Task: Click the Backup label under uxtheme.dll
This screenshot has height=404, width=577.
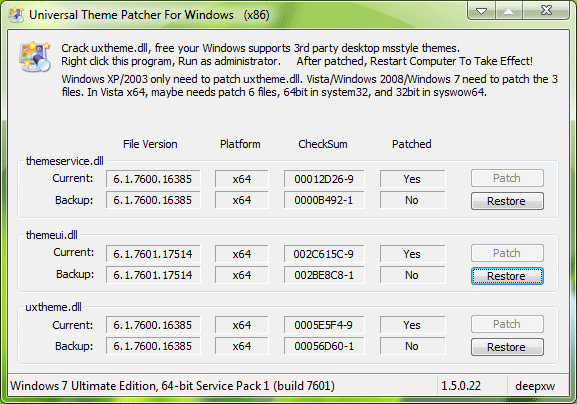Action: [x=74, y=346]
